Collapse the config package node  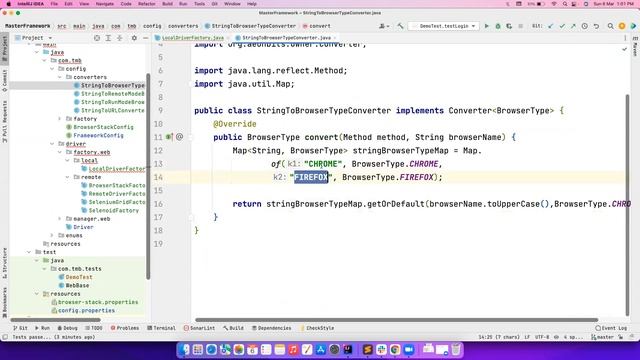tap(52, 69)
